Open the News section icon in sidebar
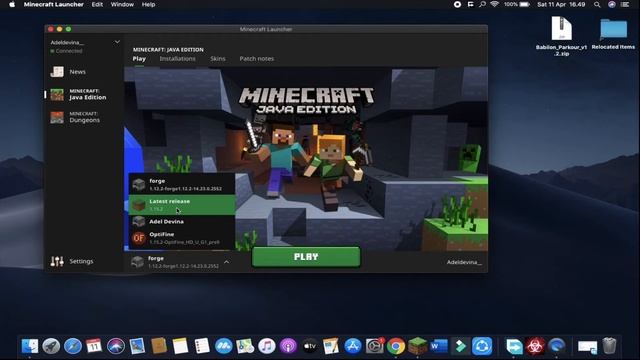640x360 pixels. click(x=57, y=72)
